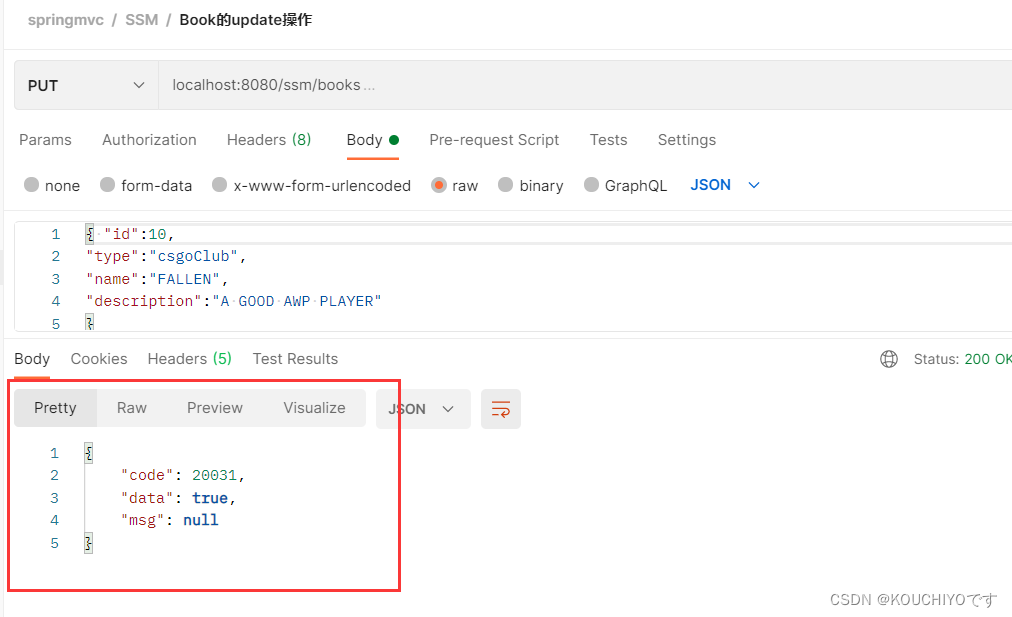This screenshot has width=1012, height=617.
Task: Click the springmvc breadcrumb link
Action: (66, 20)
